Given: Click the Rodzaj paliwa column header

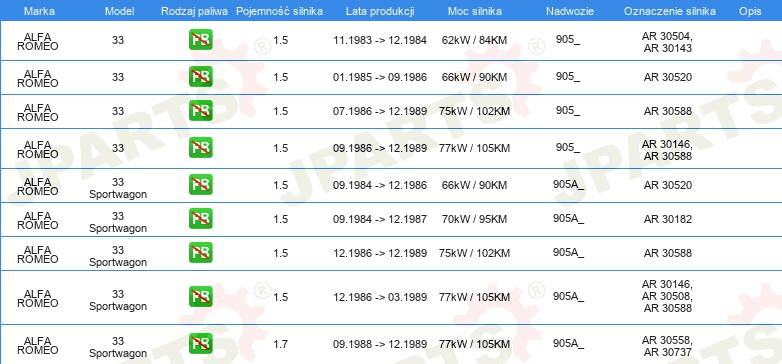Looking at the screenshot, I should click(195, 11).
